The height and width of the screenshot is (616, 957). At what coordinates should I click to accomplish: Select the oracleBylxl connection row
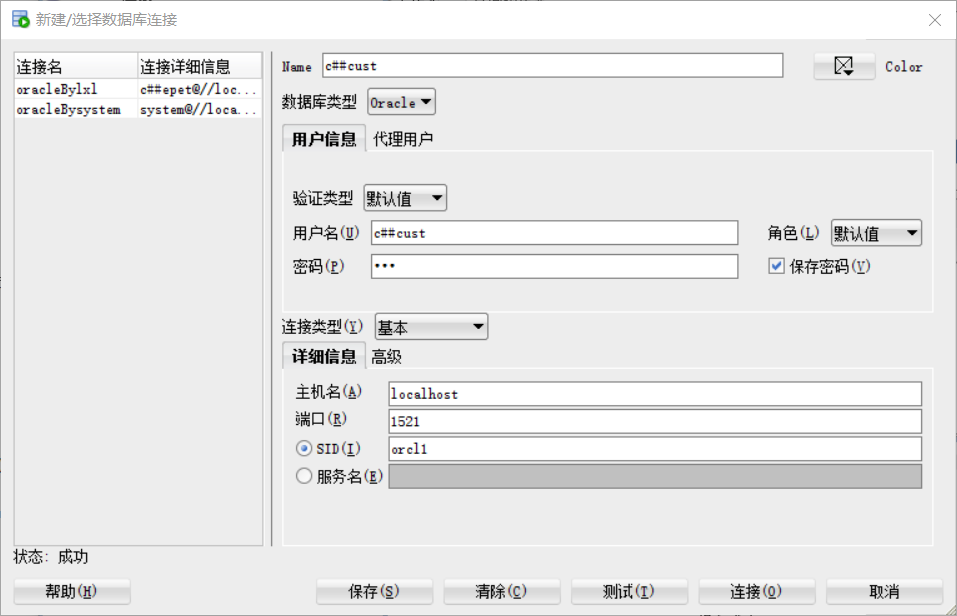139,89
